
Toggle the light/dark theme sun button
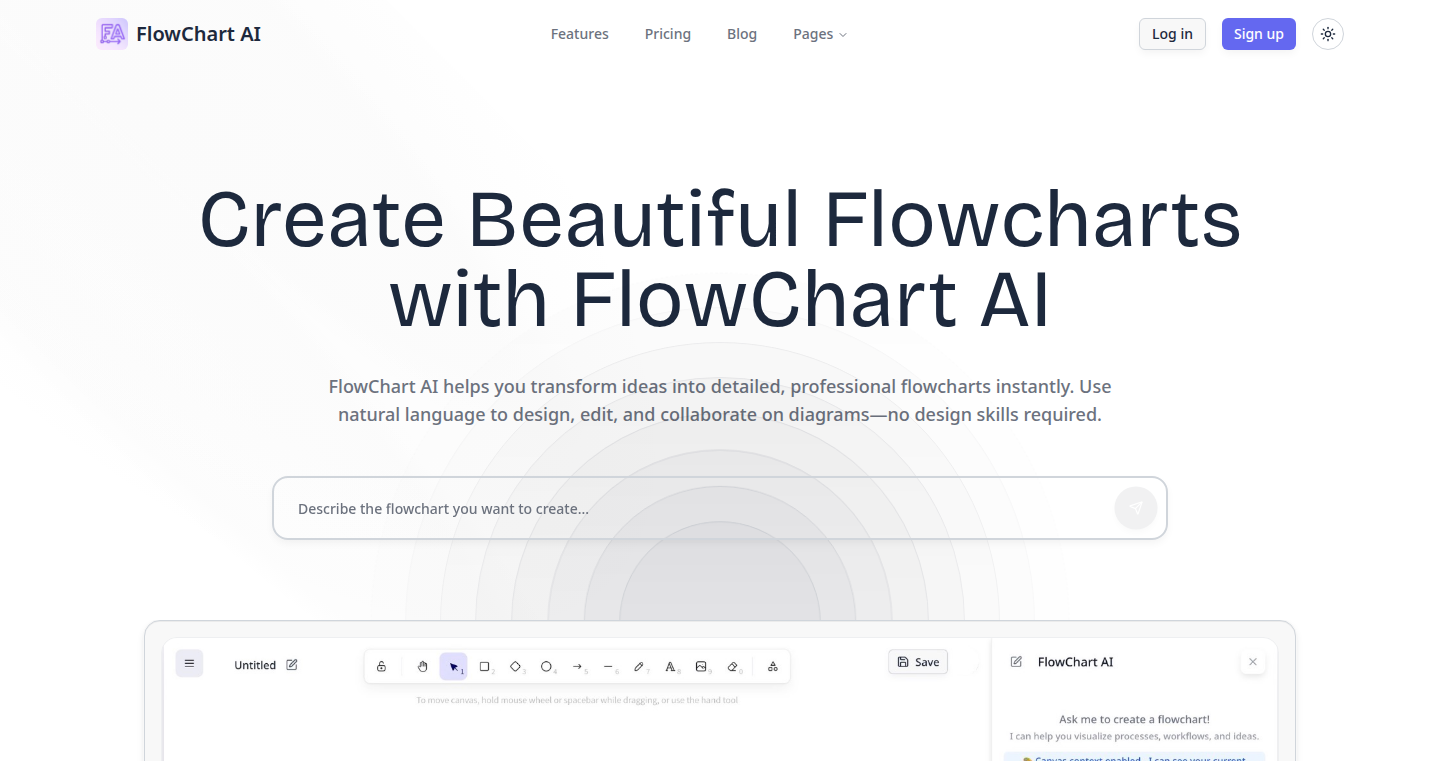coord(1328,34)
